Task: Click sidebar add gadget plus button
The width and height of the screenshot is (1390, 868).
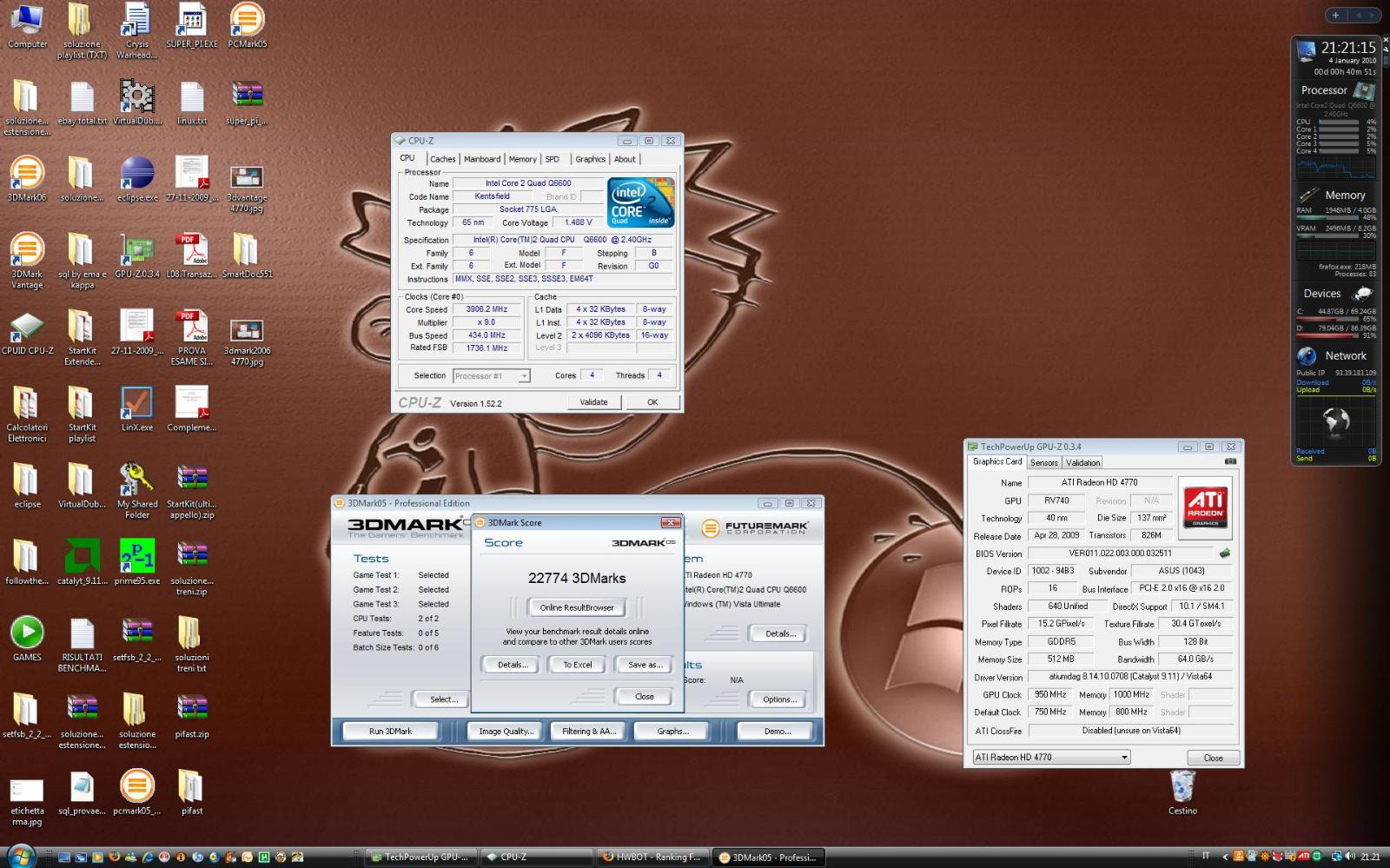Action: click(1335, 15)
